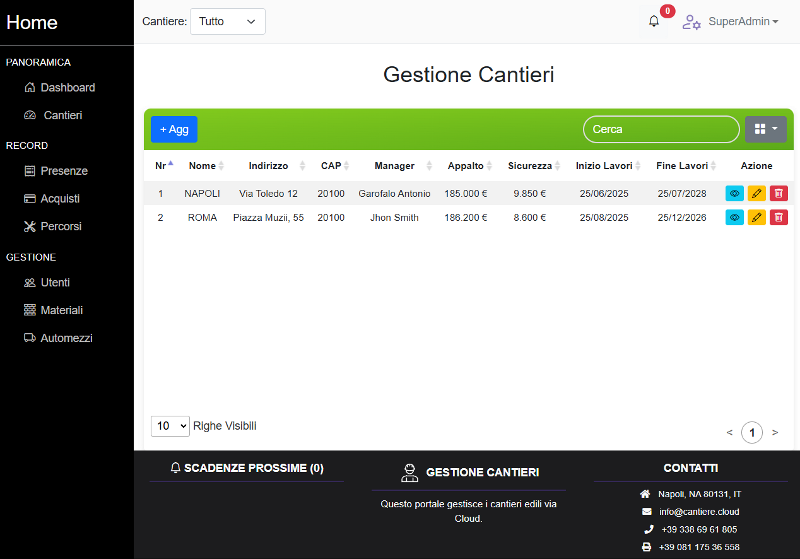
Task: Click the 25/07/2028 end date cell
Action: click(682, 194)
